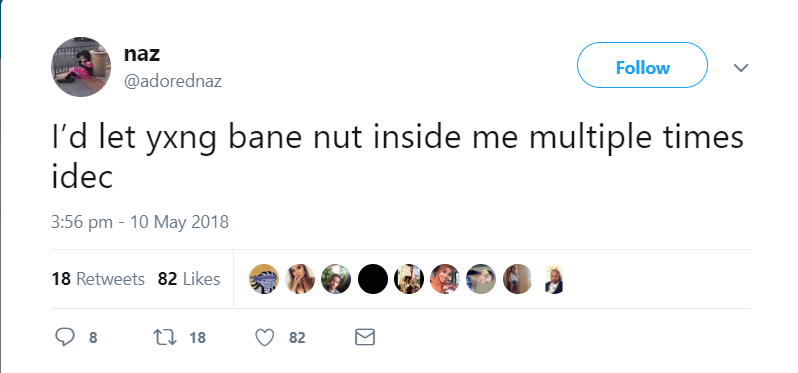Click the last liker avatar on right
The image size is (798, 373).
[554, 279]
